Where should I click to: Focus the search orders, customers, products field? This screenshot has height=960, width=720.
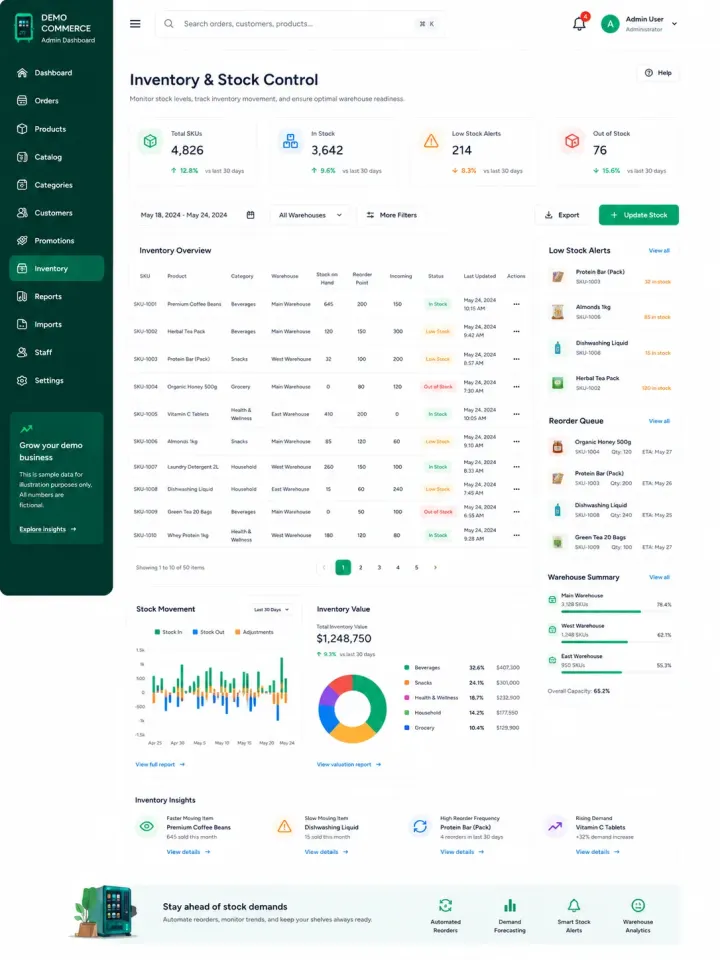pyautogui.click(x=301, y=24)
